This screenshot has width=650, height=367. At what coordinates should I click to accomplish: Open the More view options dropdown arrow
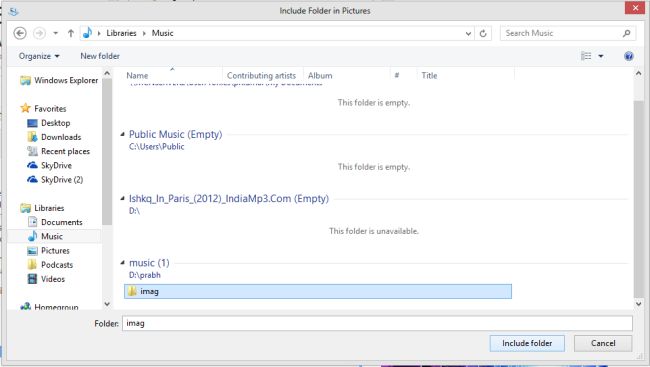pos(601,56)
